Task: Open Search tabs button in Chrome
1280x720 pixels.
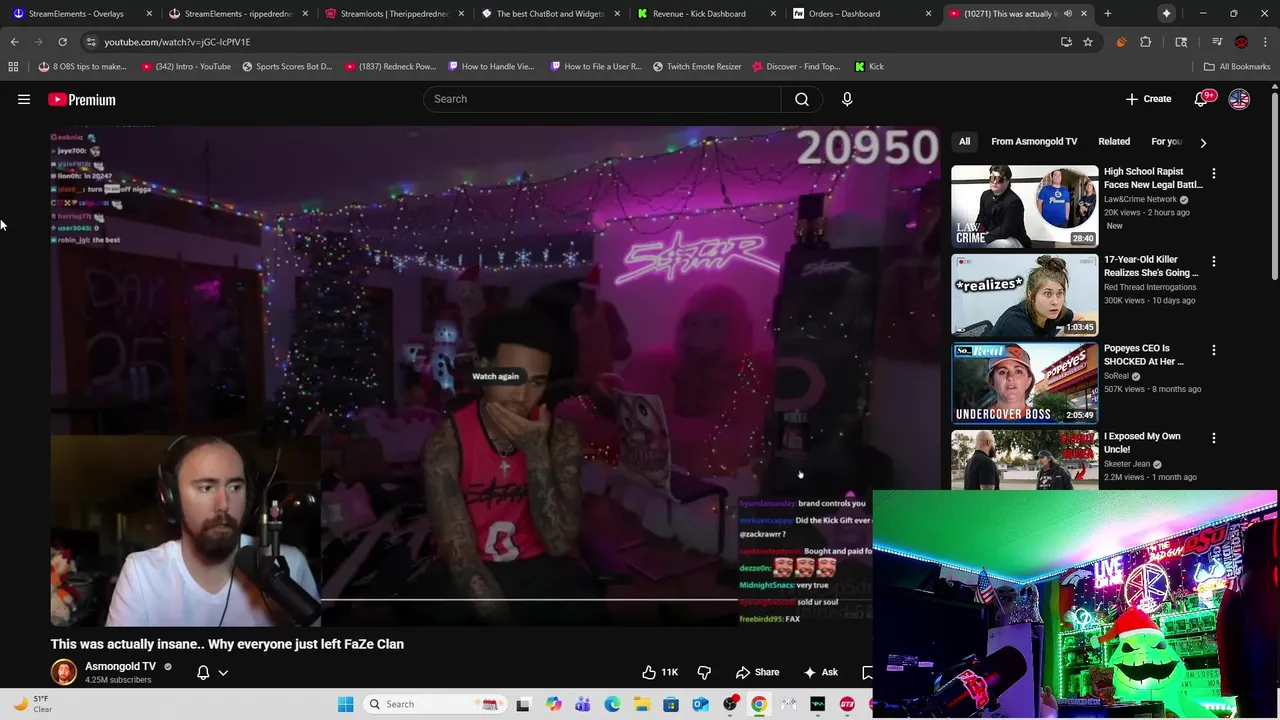Action: click(x=1181, y=42)
